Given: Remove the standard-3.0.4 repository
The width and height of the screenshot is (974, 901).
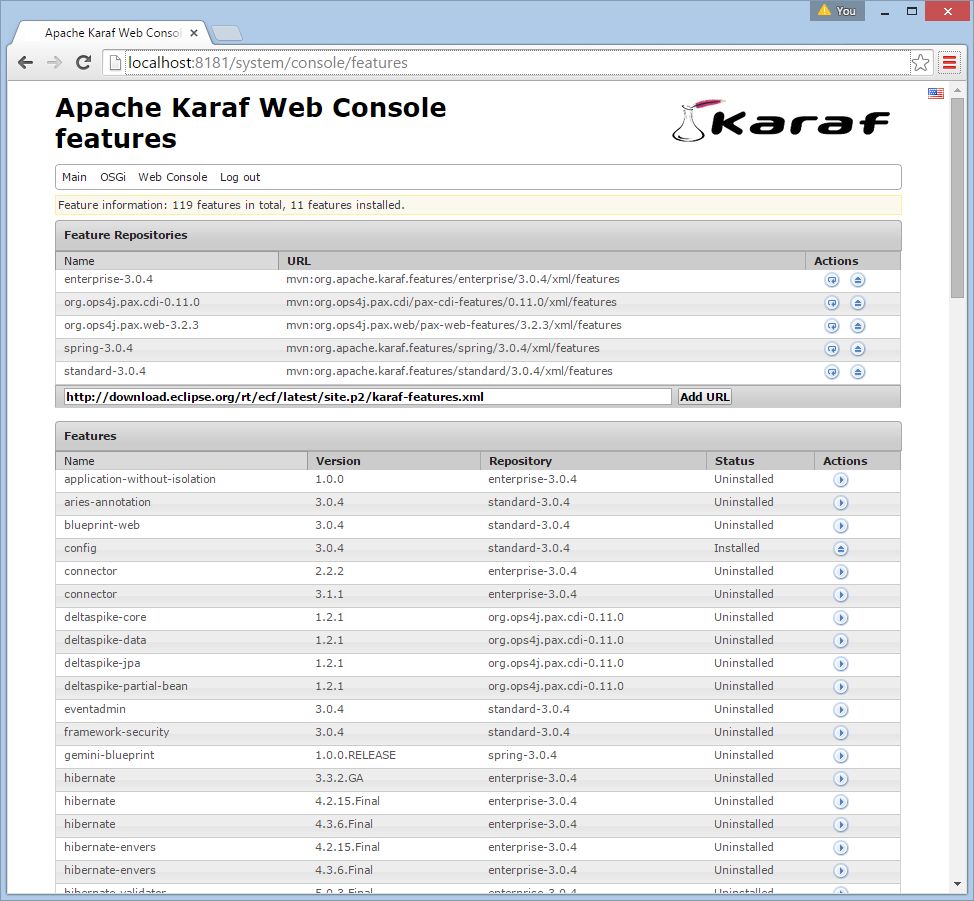Looking at the screenshot, I should pyautogui.click(x=858, y=372).
